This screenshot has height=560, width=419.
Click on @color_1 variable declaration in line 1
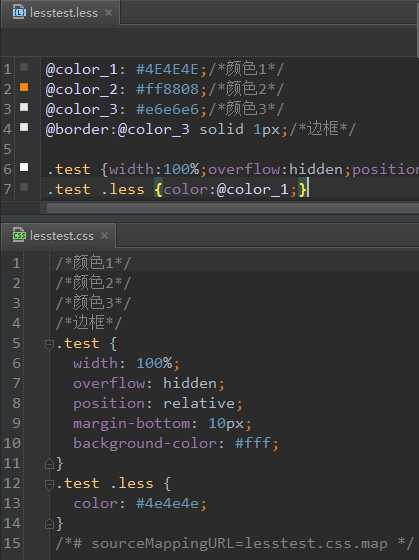click(x=81, y=69)
